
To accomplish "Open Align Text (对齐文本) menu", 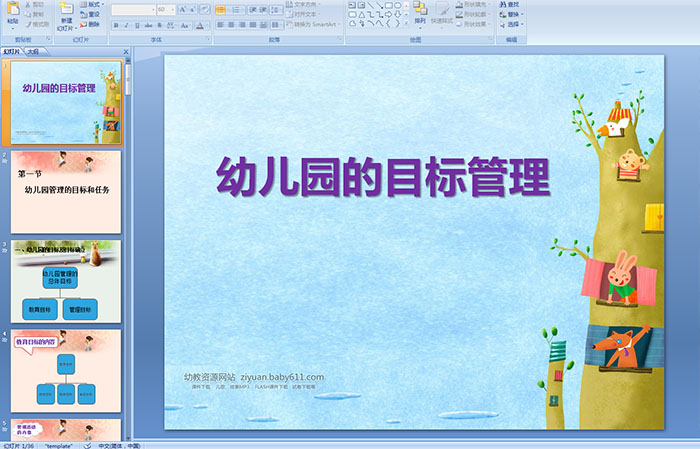I will point(304,14).
